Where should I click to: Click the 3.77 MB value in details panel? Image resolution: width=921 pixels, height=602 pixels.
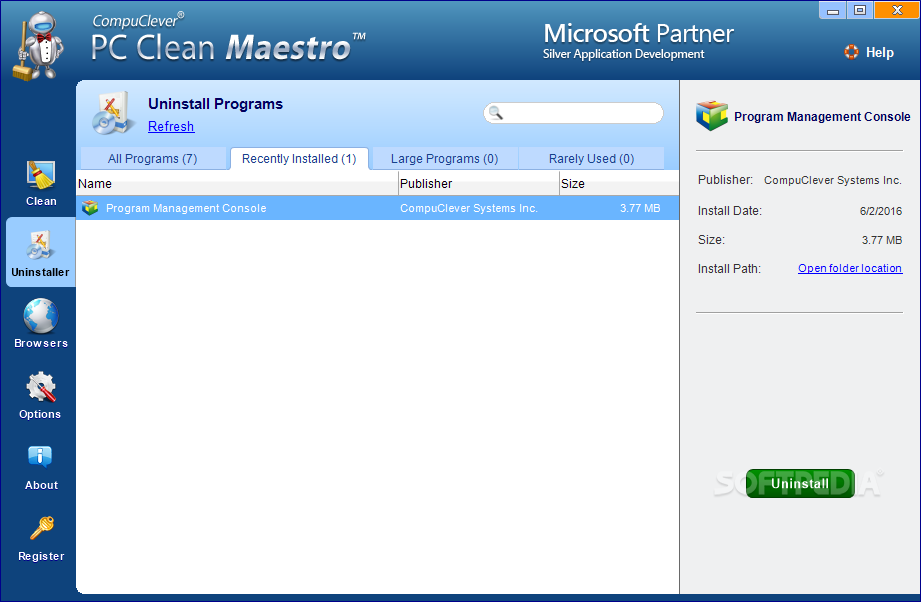(882, 240)
